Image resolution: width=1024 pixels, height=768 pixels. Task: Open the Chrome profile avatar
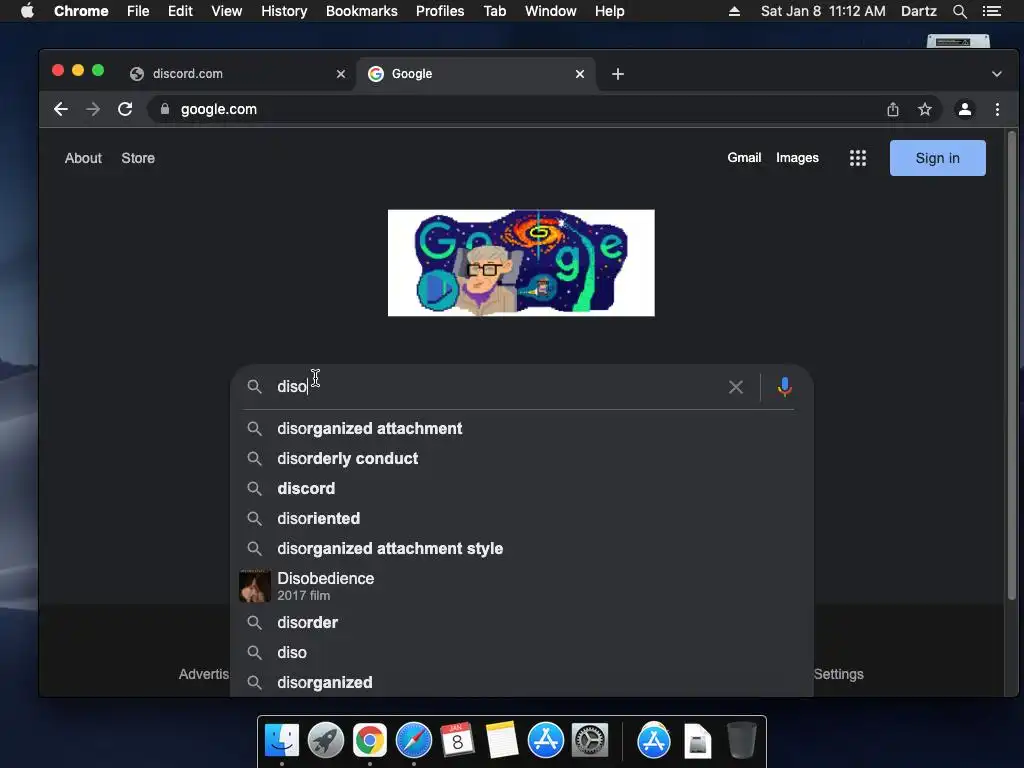[965, 109]
